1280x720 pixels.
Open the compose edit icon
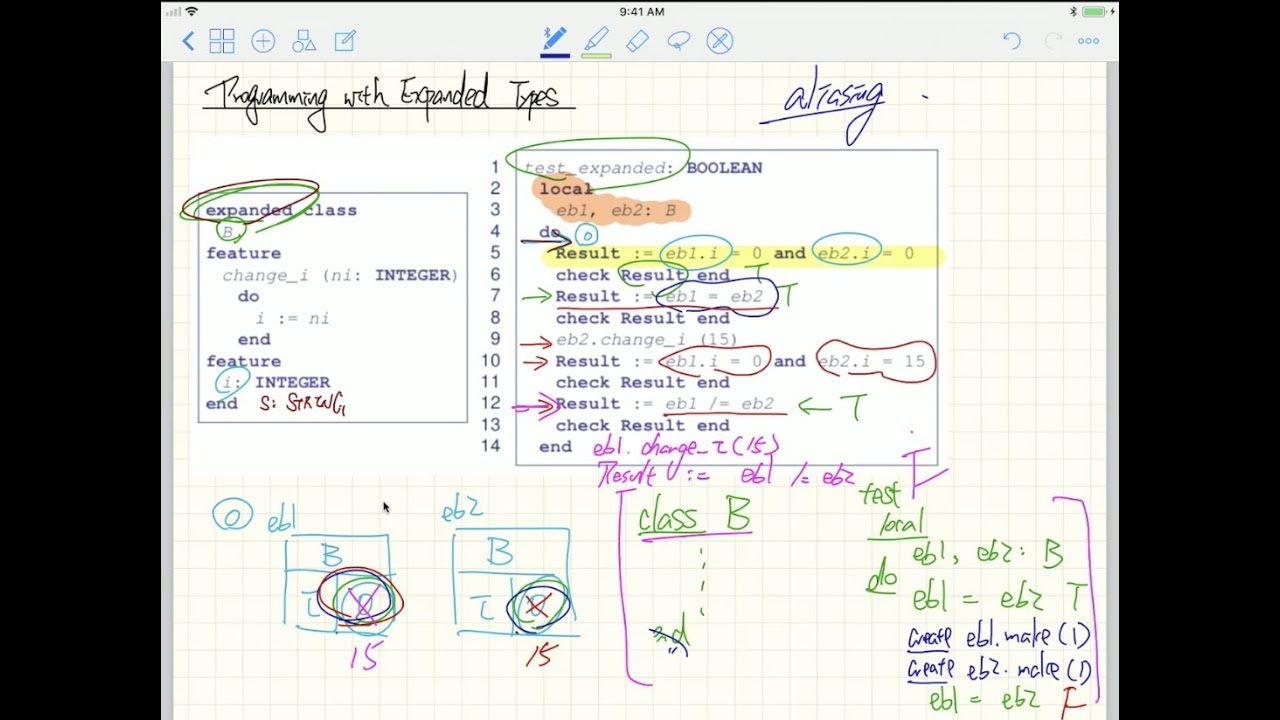[345, 41]
